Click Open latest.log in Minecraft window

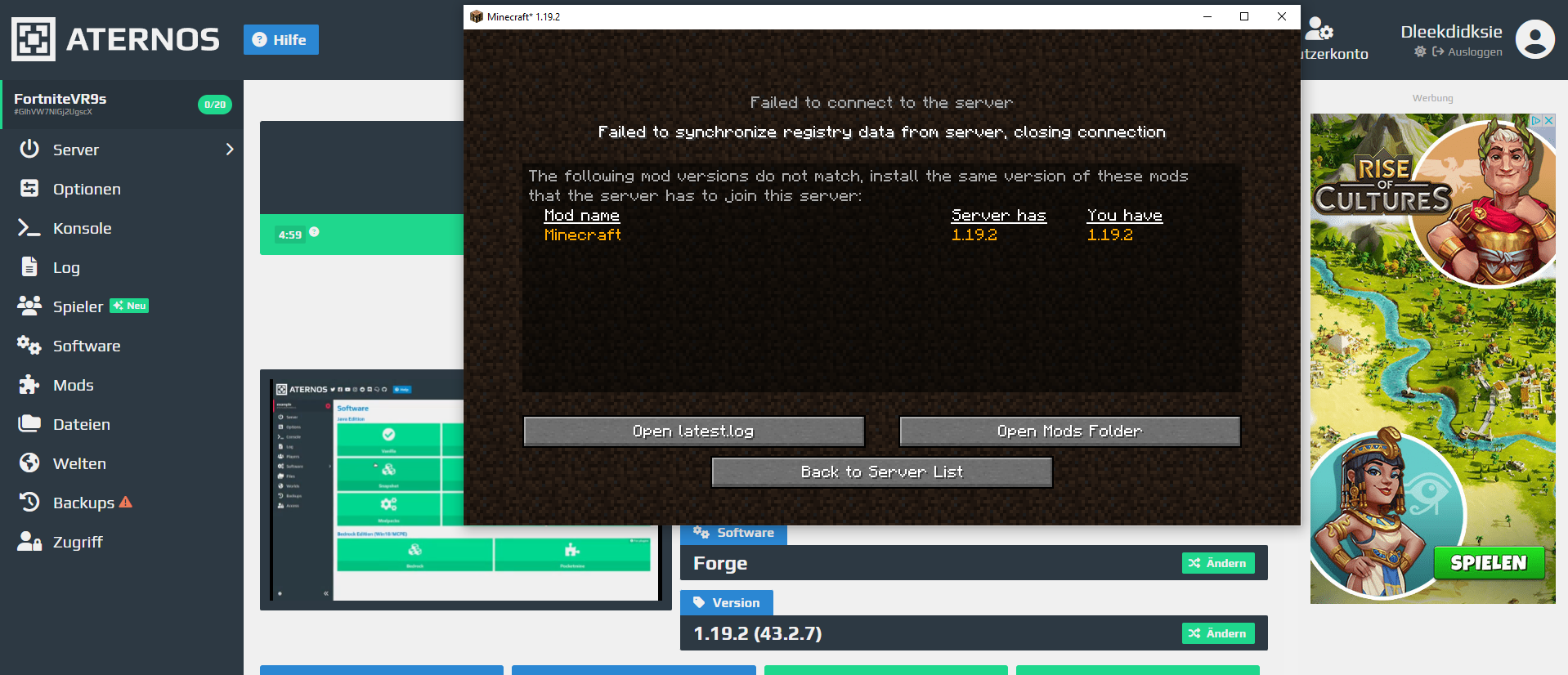click(x=693, y=431)
